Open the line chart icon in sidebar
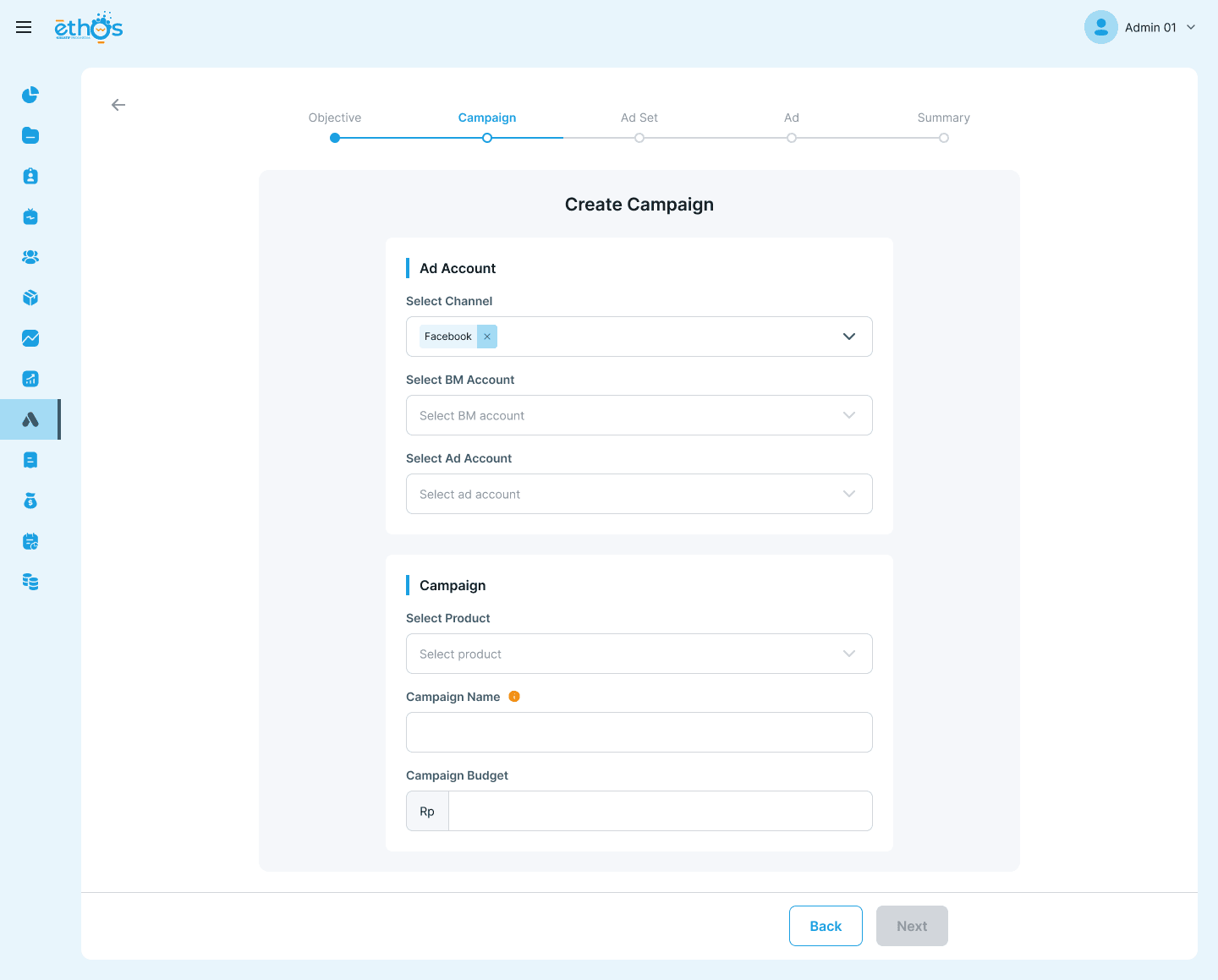 (x=30, y=338)
